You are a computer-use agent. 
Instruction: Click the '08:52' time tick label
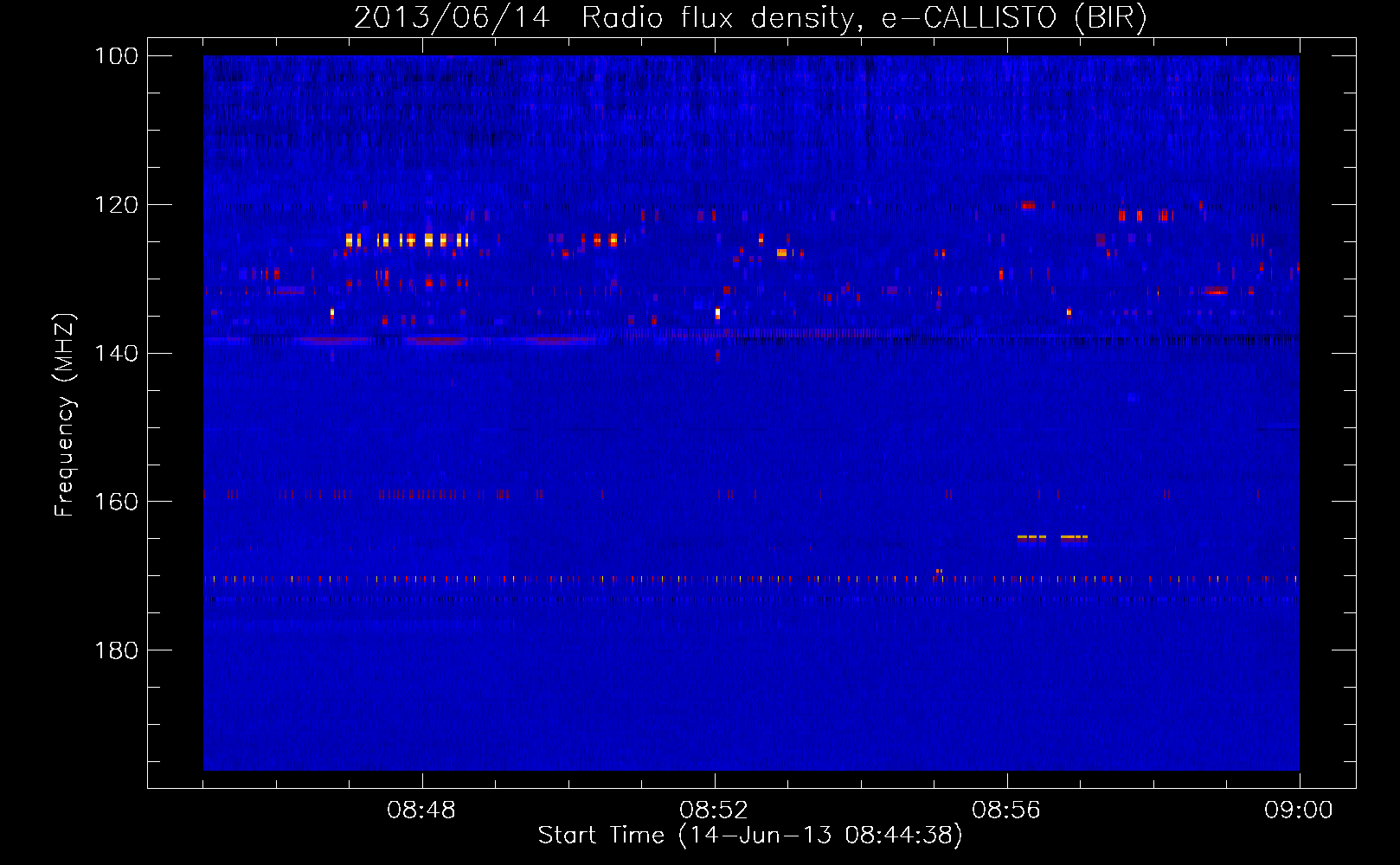[714, 811]
